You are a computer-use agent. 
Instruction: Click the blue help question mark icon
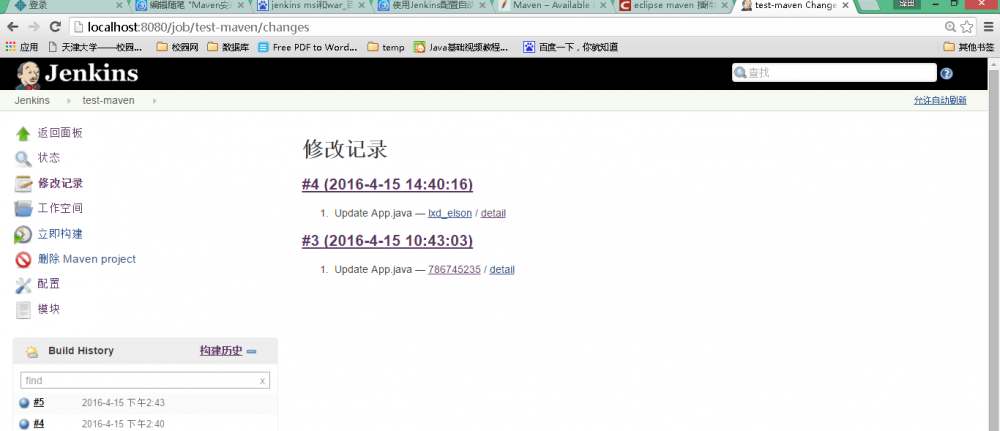coord(946,73)
